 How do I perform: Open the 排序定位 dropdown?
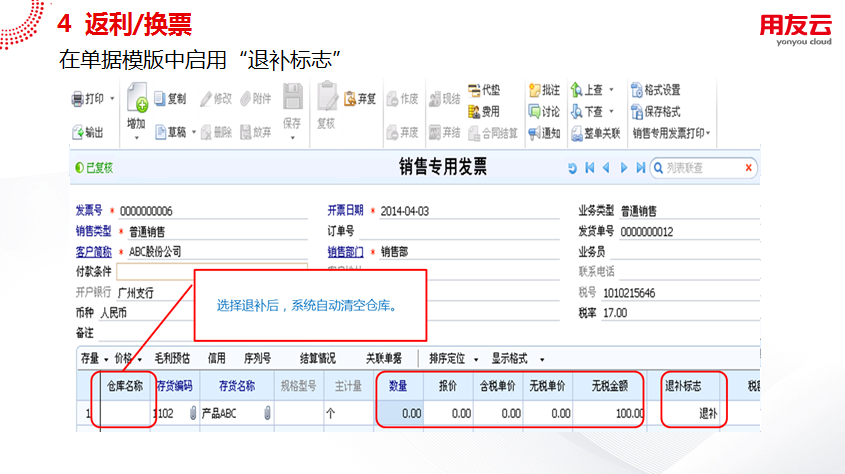[x=454, y=359]
